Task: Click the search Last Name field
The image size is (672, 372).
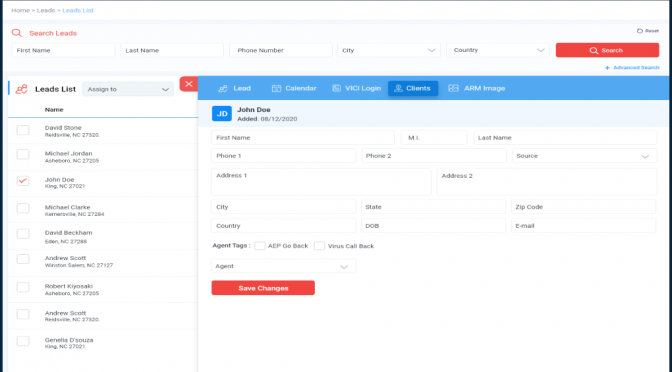Action: (x=172, y=50)
